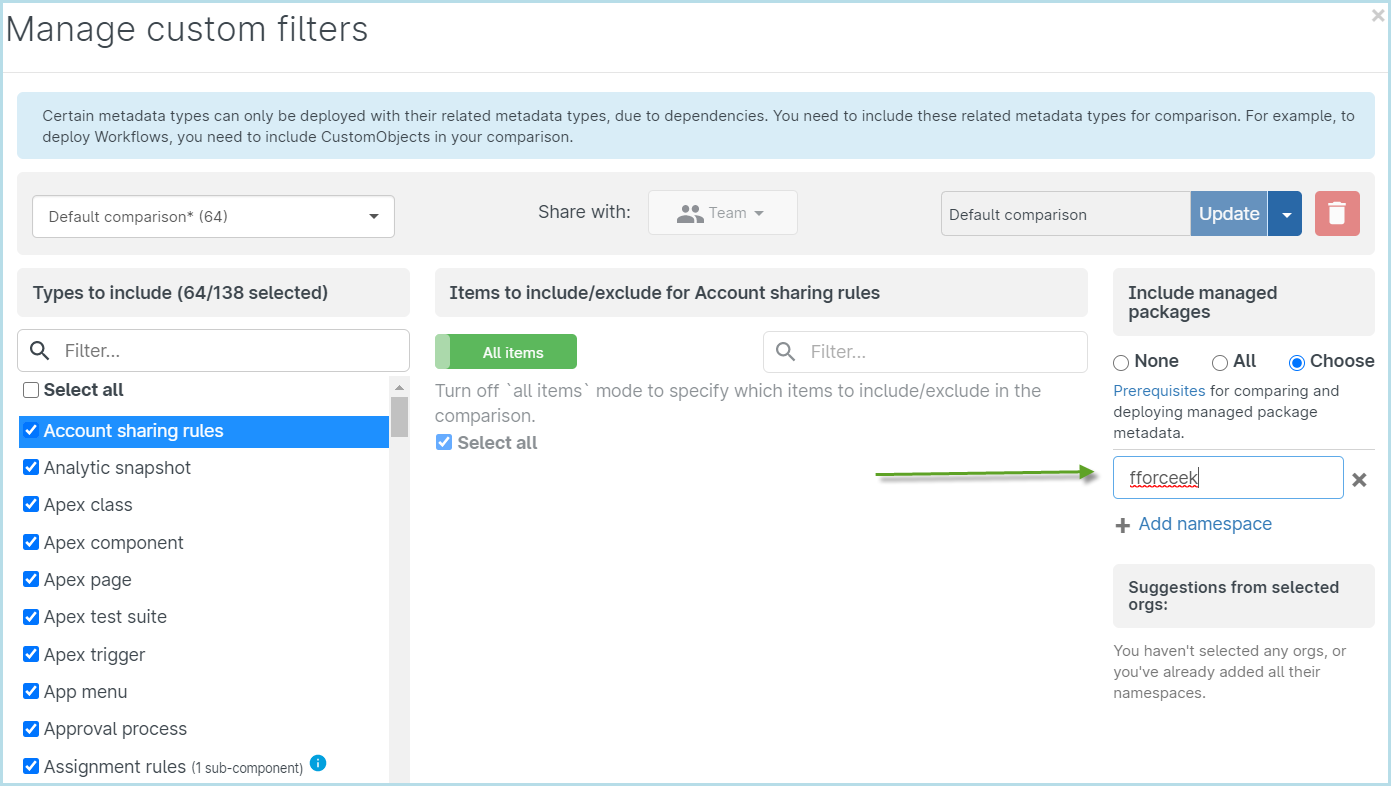Select the All managed packages radio button
The width and height of the screenshot is (1391, 786).
pos(1220,362)
